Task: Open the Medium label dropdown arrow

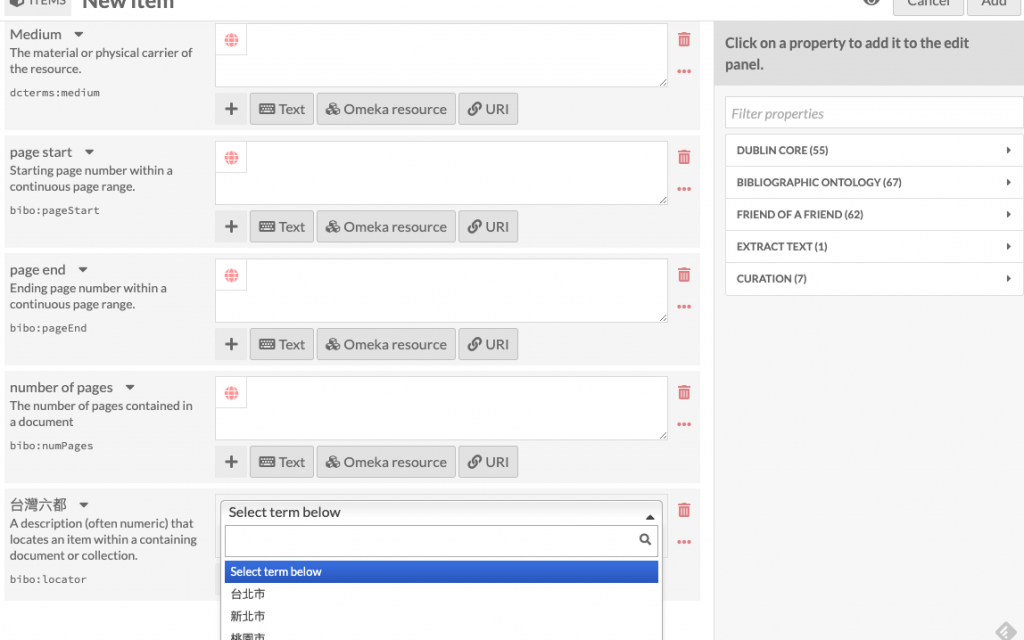Action: [x=79, y=35]
